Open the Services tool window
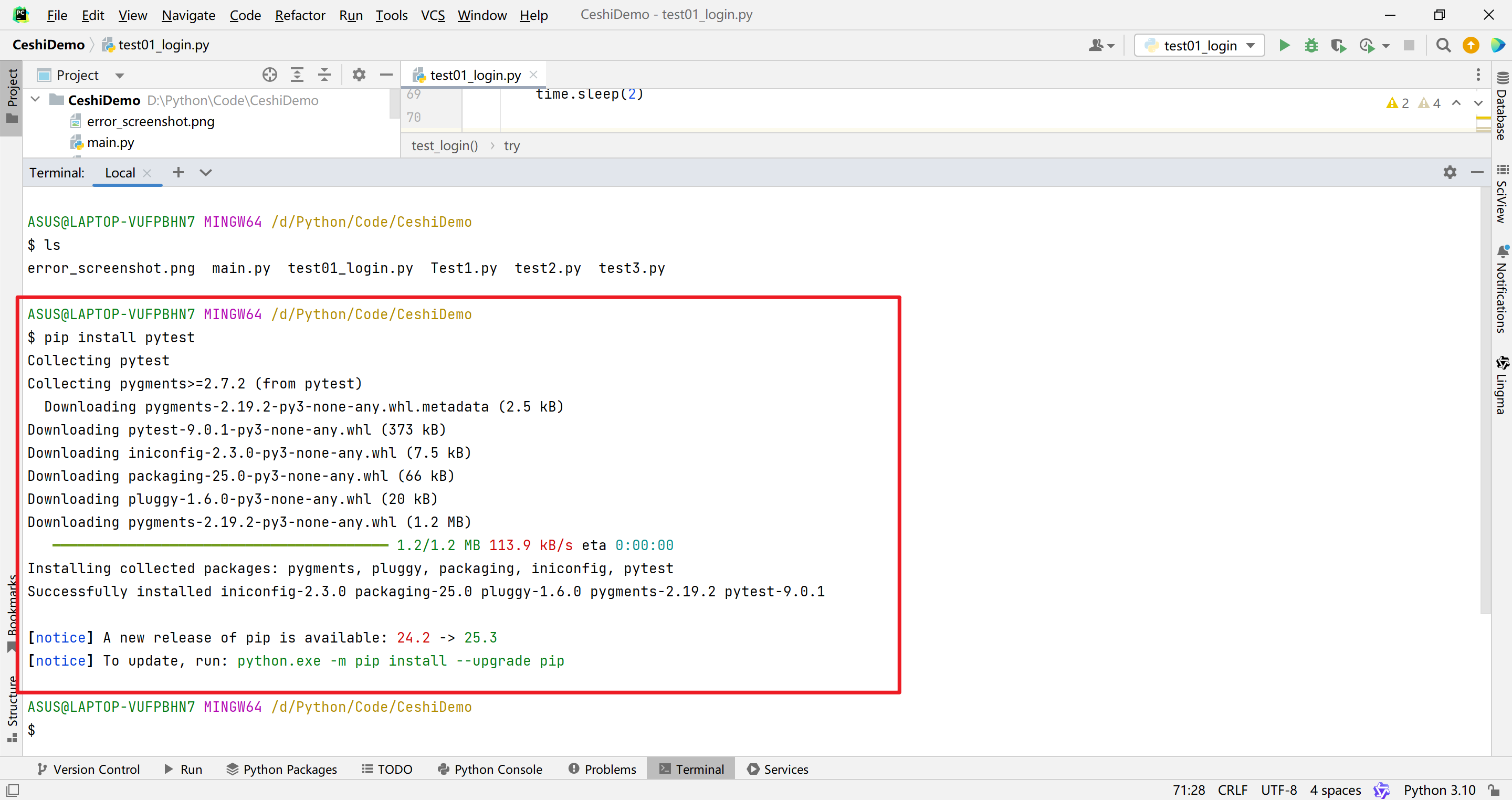The height and width of the screenshot is (800, 1512). [778, 769]
